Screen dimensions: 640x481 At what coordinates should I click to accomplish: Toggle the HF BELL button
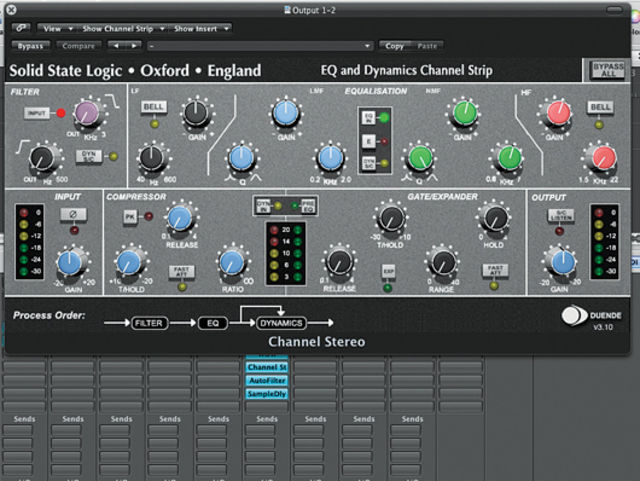pos(600,107)
